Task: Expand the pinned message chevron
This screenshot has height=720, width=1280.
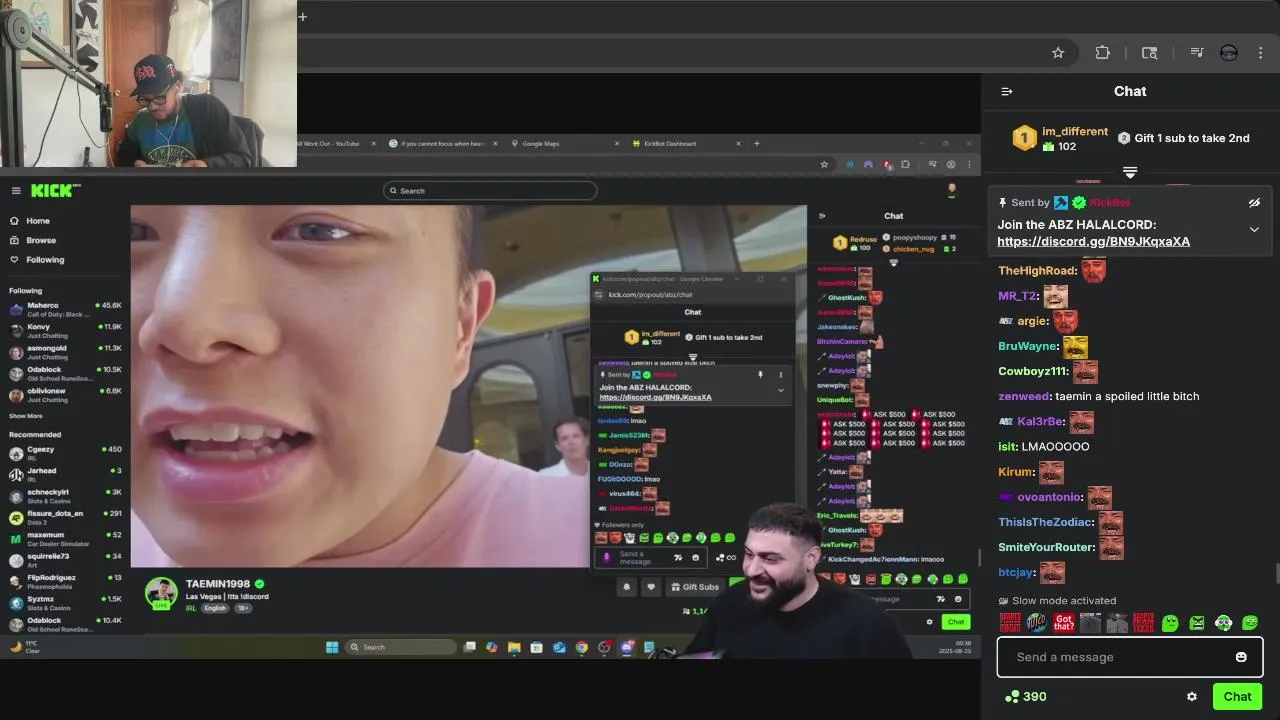Action: pyautogui.click(x=1254, y=229)
